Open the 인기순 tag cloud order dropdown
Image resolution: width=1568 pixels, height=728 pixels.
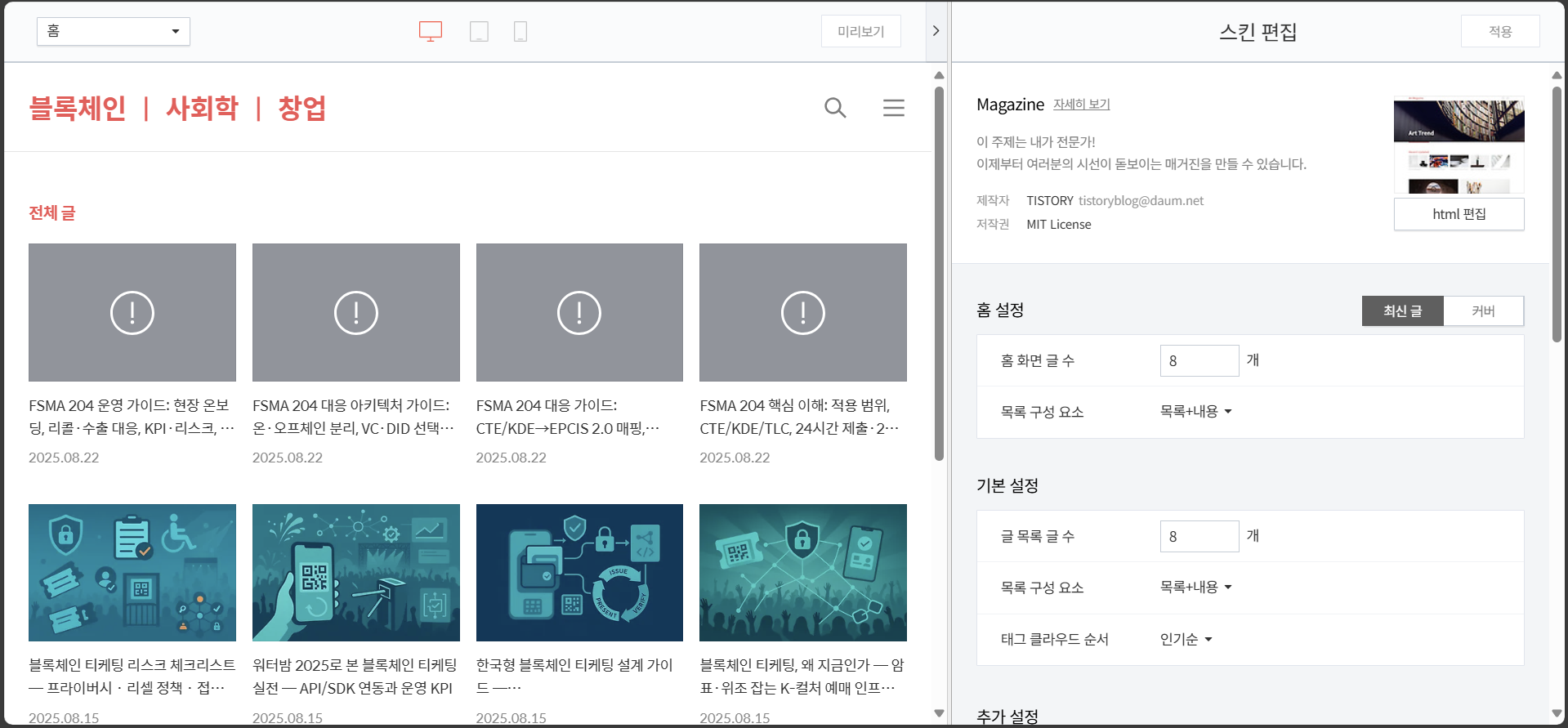(x=1186, y=640)
